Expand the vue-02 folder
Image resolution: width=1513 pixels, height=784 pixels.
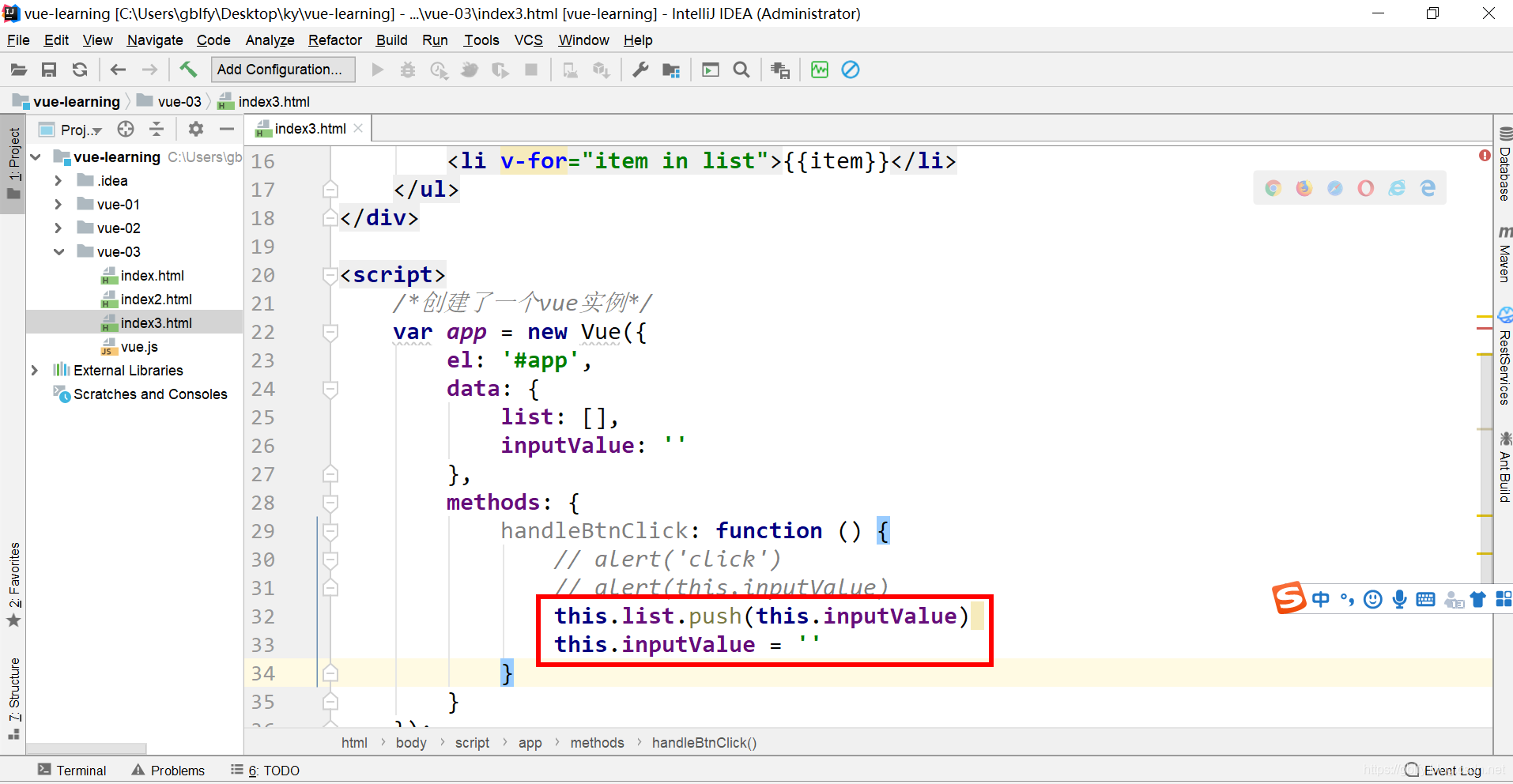tap(58, 228)
